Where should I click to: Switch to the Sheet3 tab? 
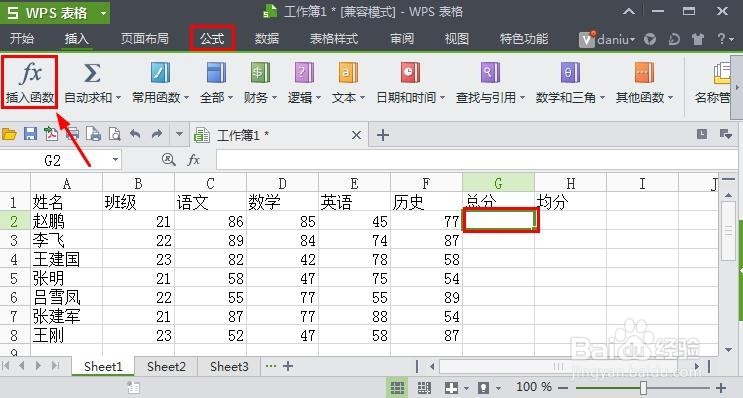tap(229, 366)
